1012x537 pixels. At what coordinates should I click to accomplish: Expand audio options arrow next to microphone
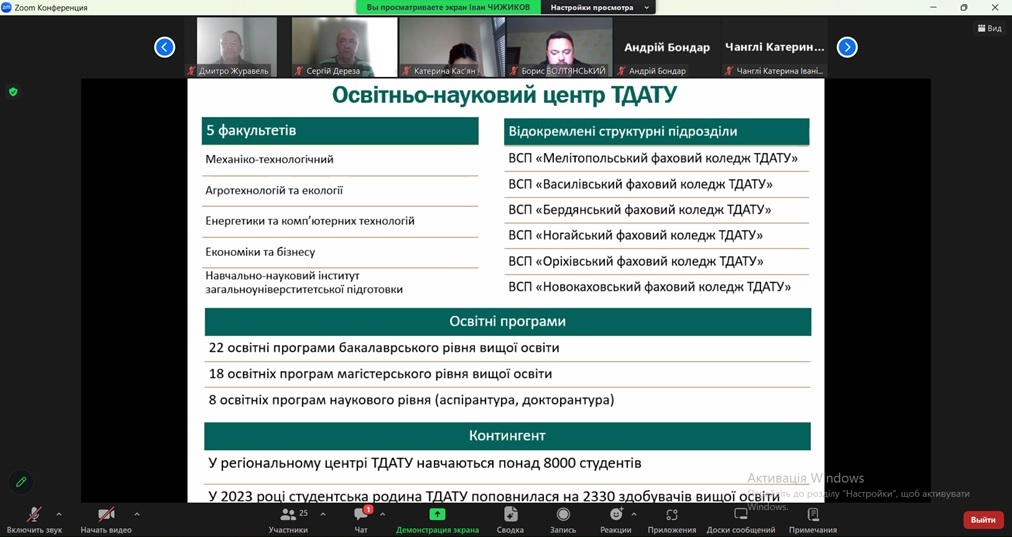59,514
